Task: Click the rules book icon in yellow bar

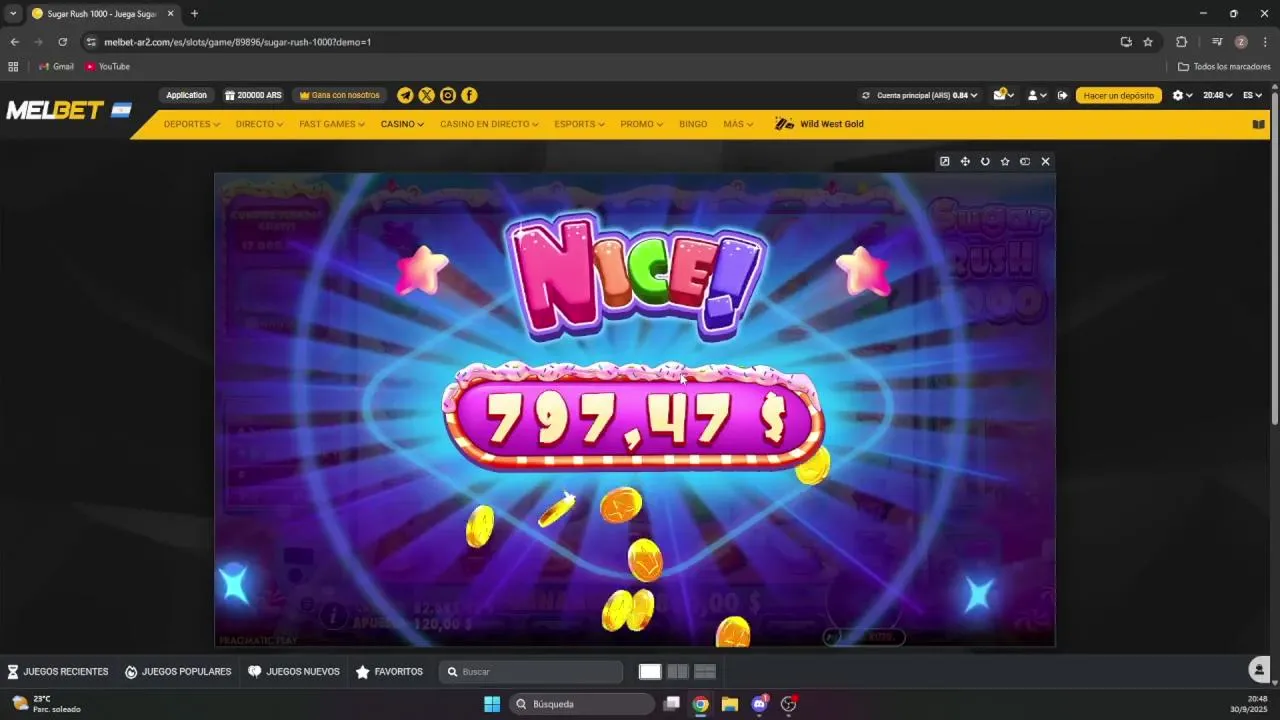Action: [x=1258, y=124]
